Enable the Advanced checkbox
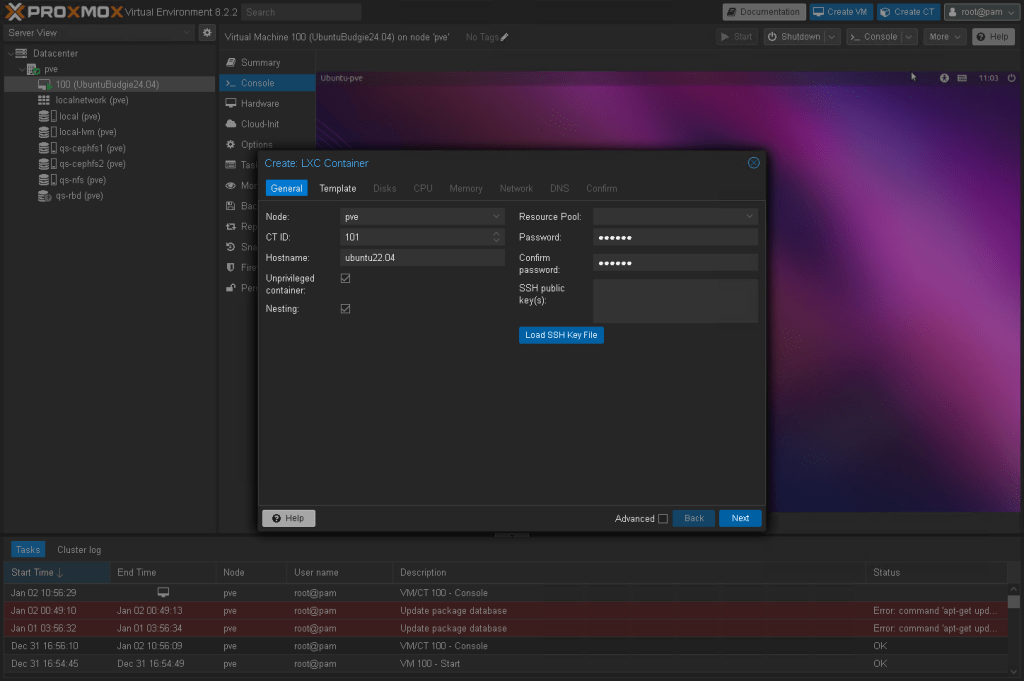 click(x=663, y=519)
